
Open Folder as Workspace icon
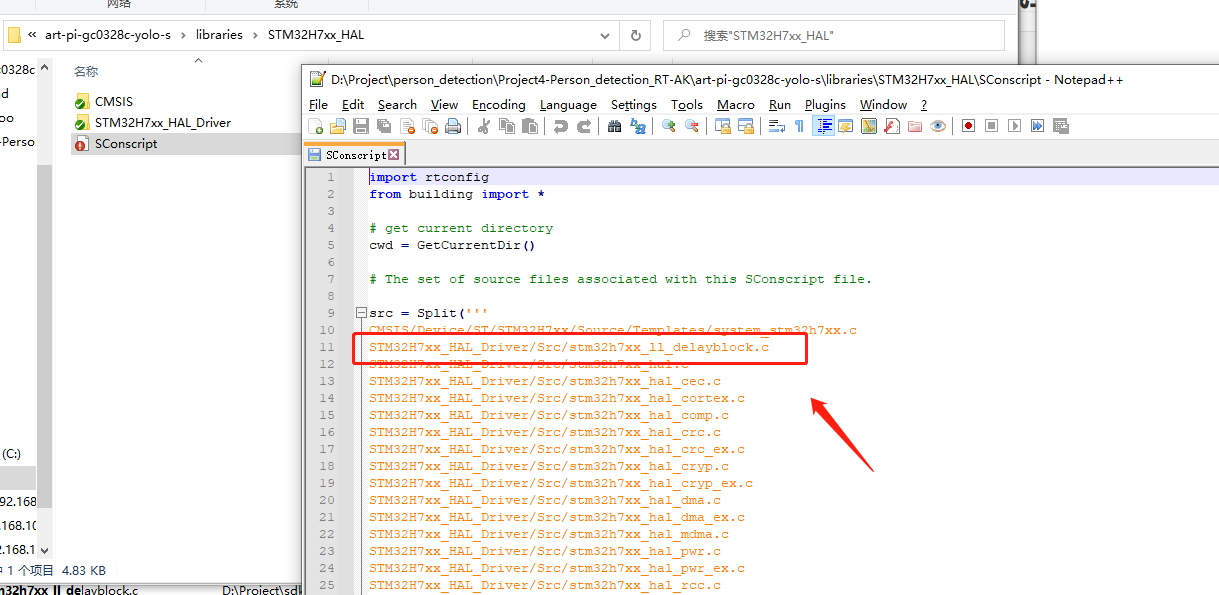point(915,126)
